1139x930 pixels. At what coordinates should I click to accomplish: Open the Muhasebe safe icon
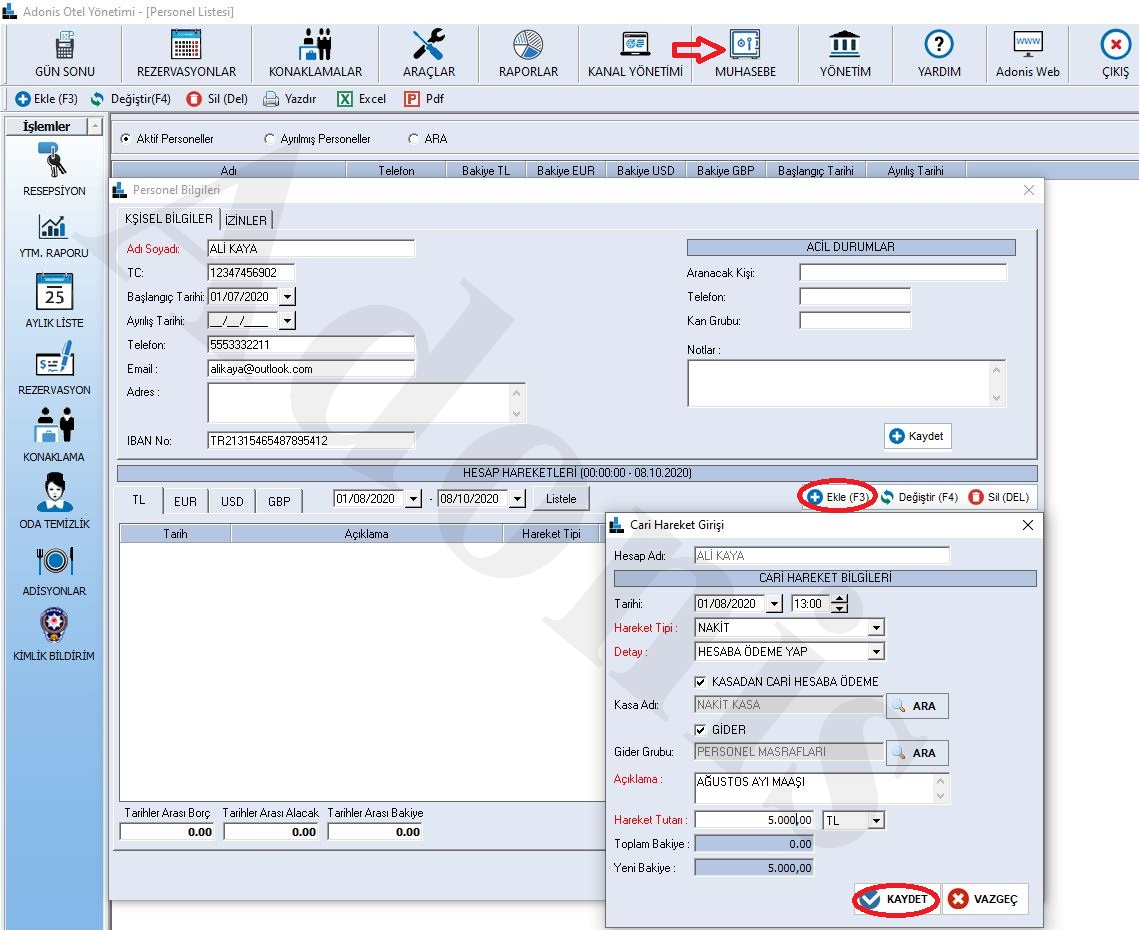[745, 46]
